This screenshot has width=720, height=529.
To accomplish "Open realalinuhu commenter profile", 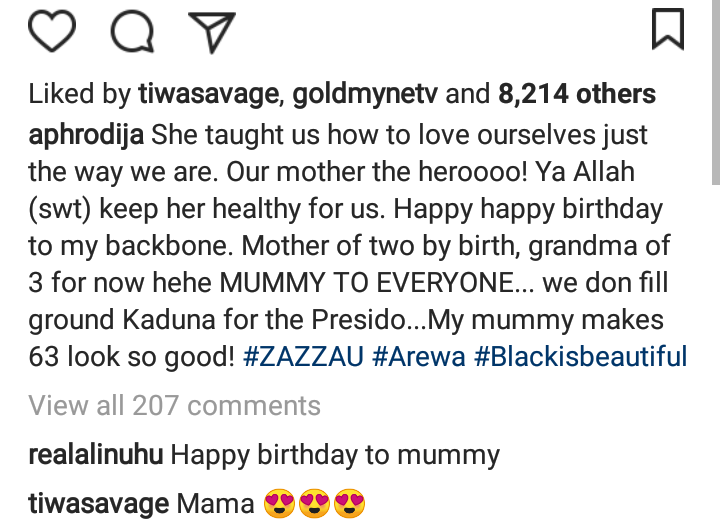I will point(95,455).
